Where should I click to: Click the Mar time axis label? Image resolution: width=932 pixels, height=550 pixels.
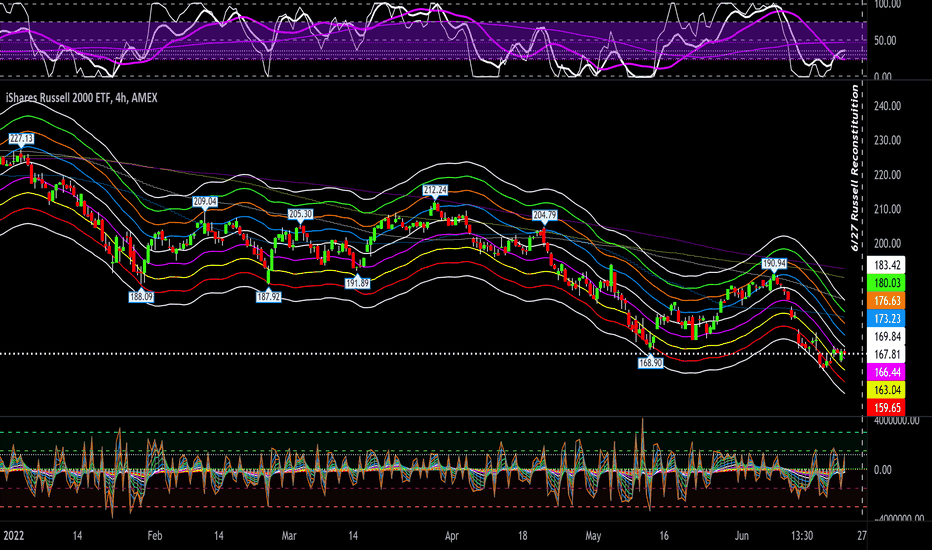click(x=289, y=536)
